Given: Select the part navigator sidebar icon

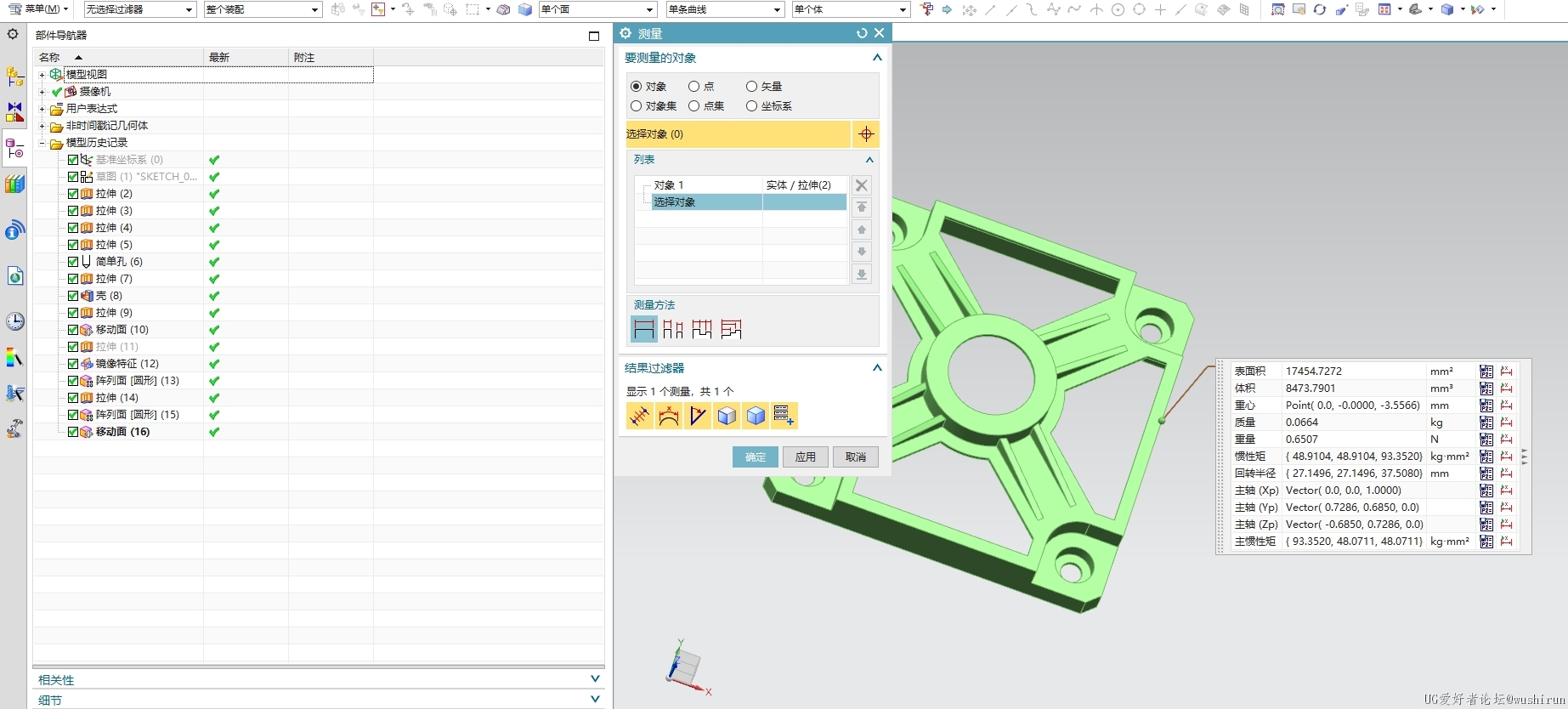Looking at the screenshot, I should click(x=14, y=150).
